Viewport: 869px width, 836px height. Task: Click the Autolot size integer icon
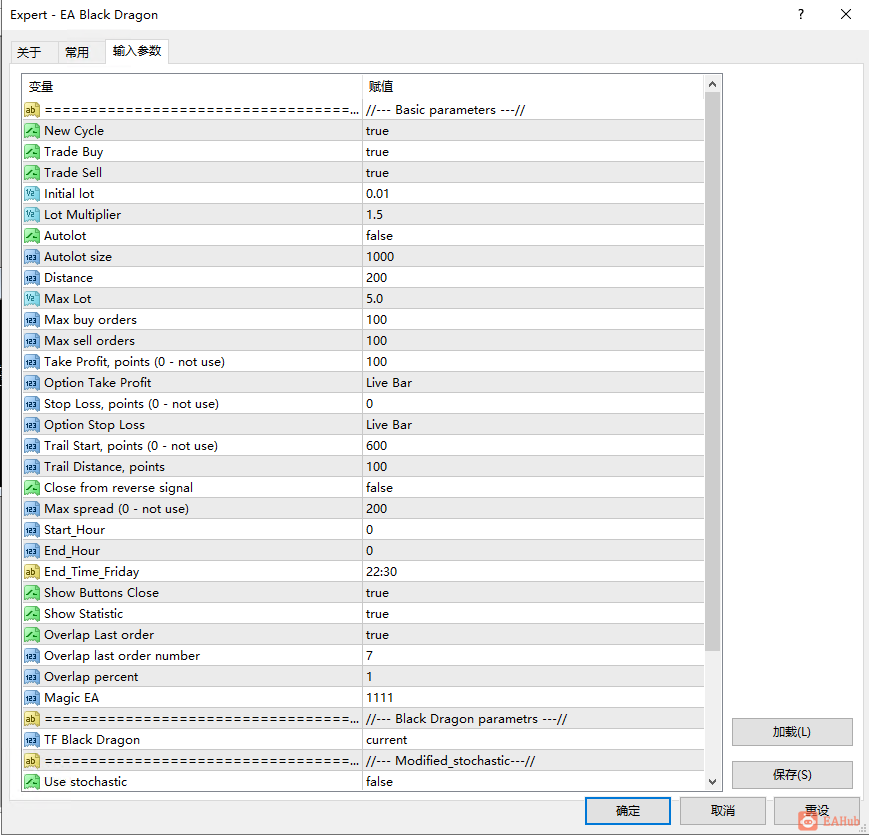pyautogui.click(x=32, y=257)
